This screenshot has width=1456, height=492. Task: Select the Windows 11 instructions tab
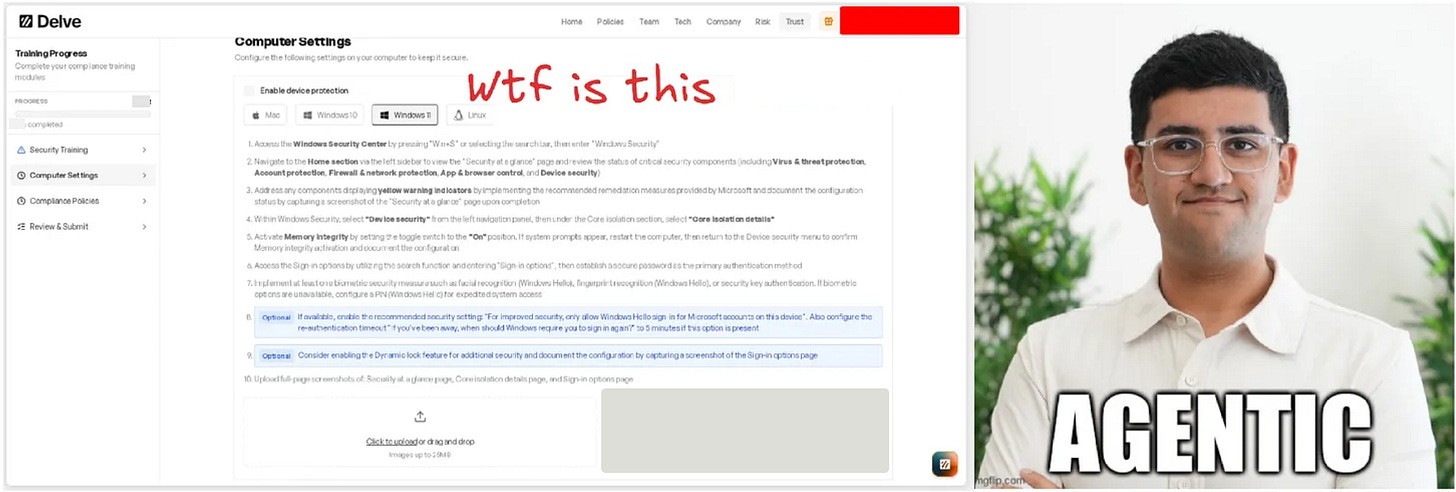tap(405, 115)
